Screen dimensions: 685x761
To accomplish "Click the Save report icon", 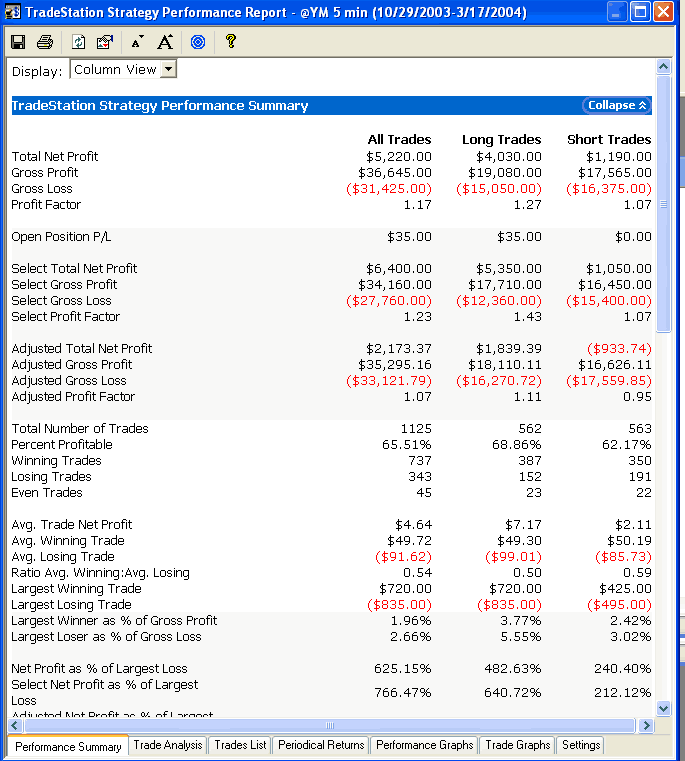I will pyautogui.click(x=18, y=42).
